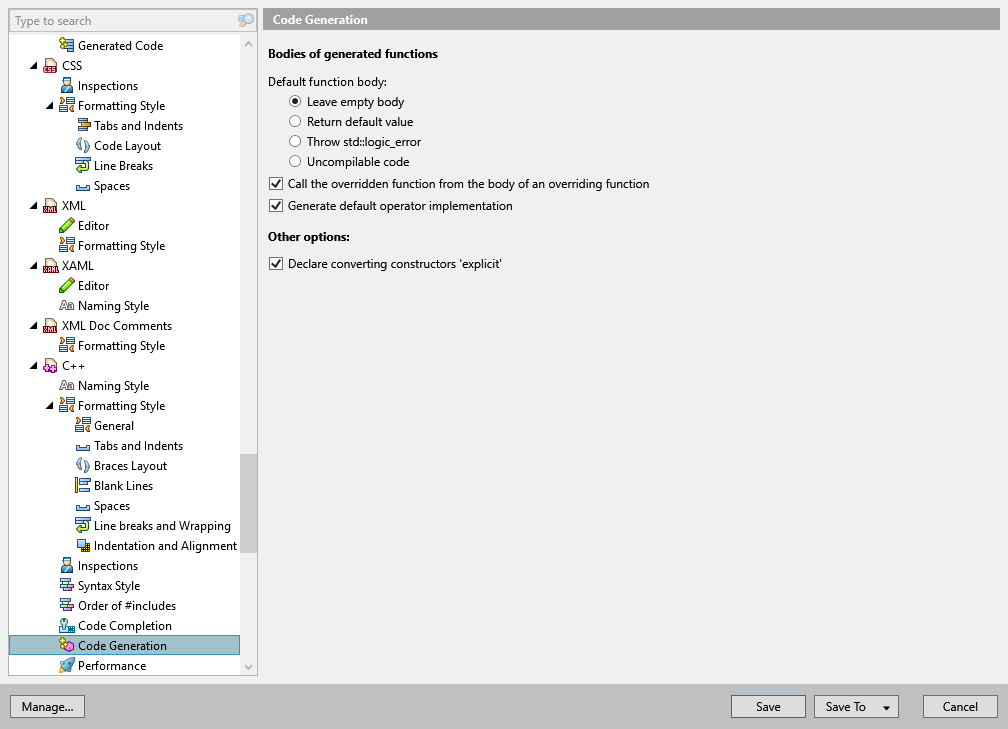Uncheck Generate default operator implementation
Screen dimensions: 1008x729
(x=275, y=205)
